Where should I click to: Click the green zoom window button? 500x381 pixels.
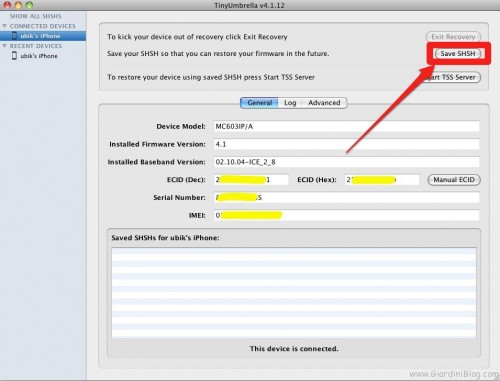pos(29,5)
